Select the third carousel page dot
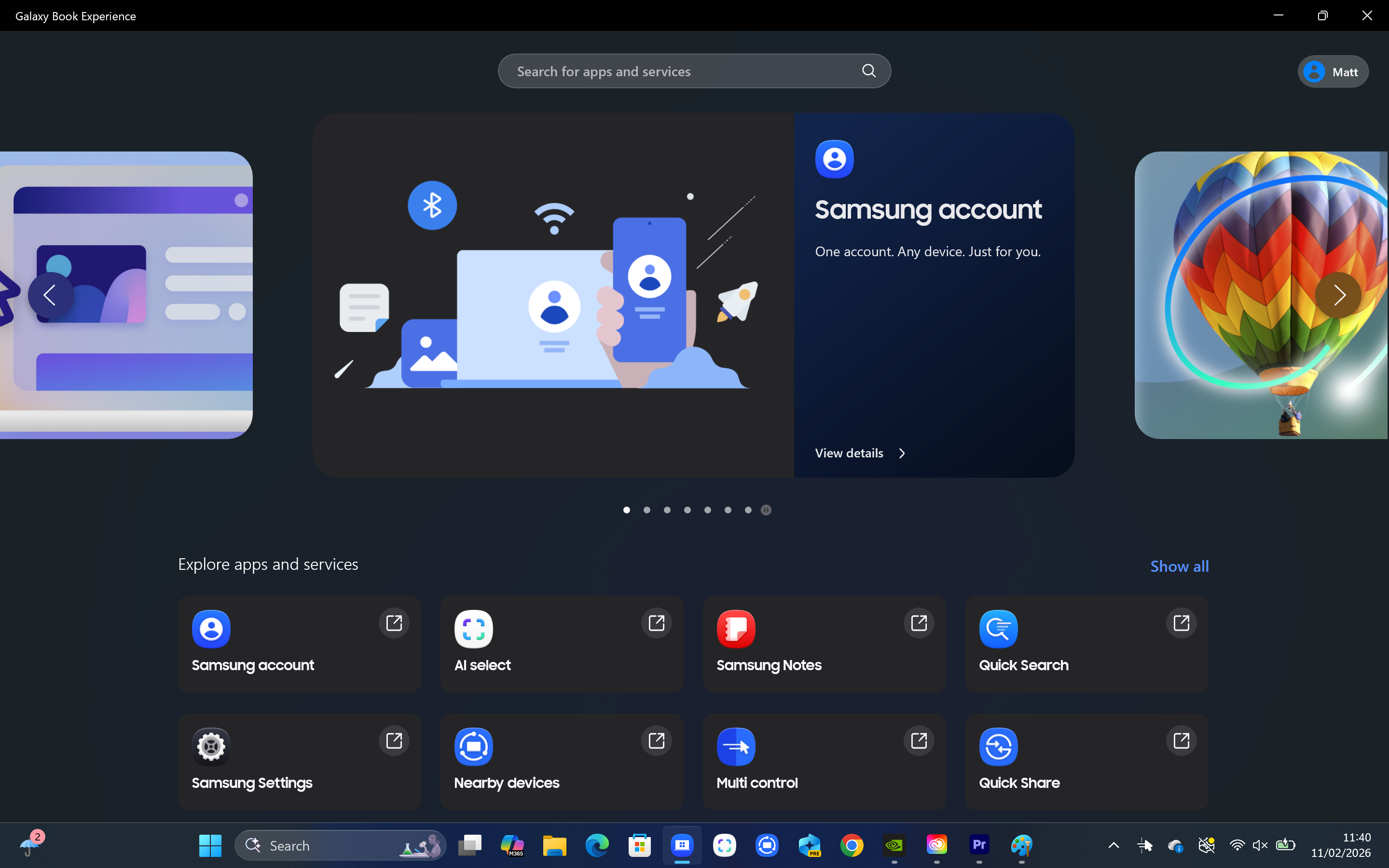The image size is (1389, 868). point(667,510)
